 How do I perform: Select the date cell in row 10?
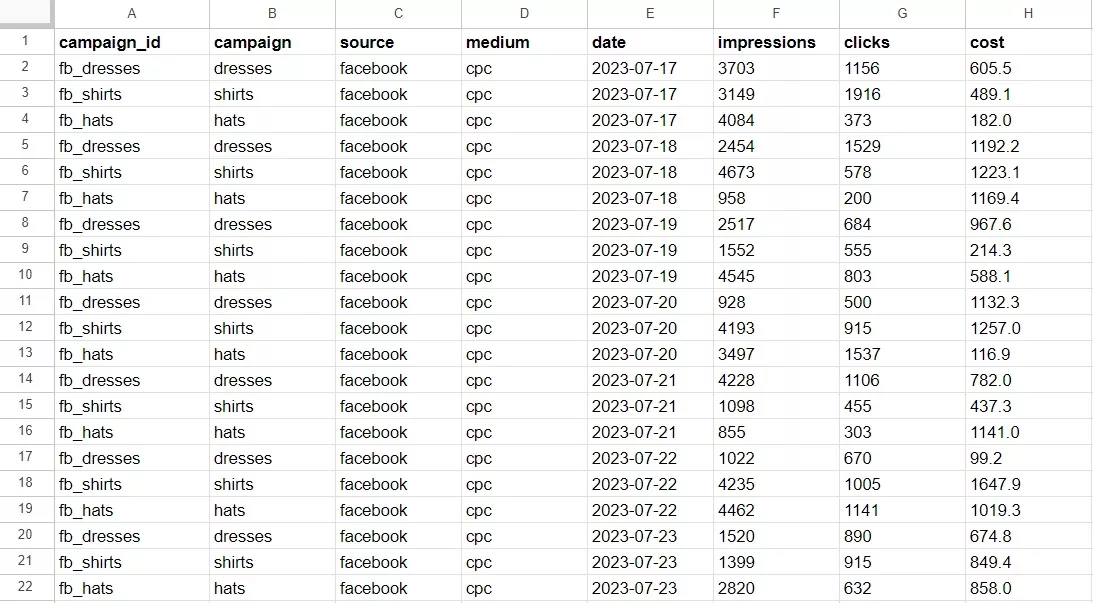[650, 276]
